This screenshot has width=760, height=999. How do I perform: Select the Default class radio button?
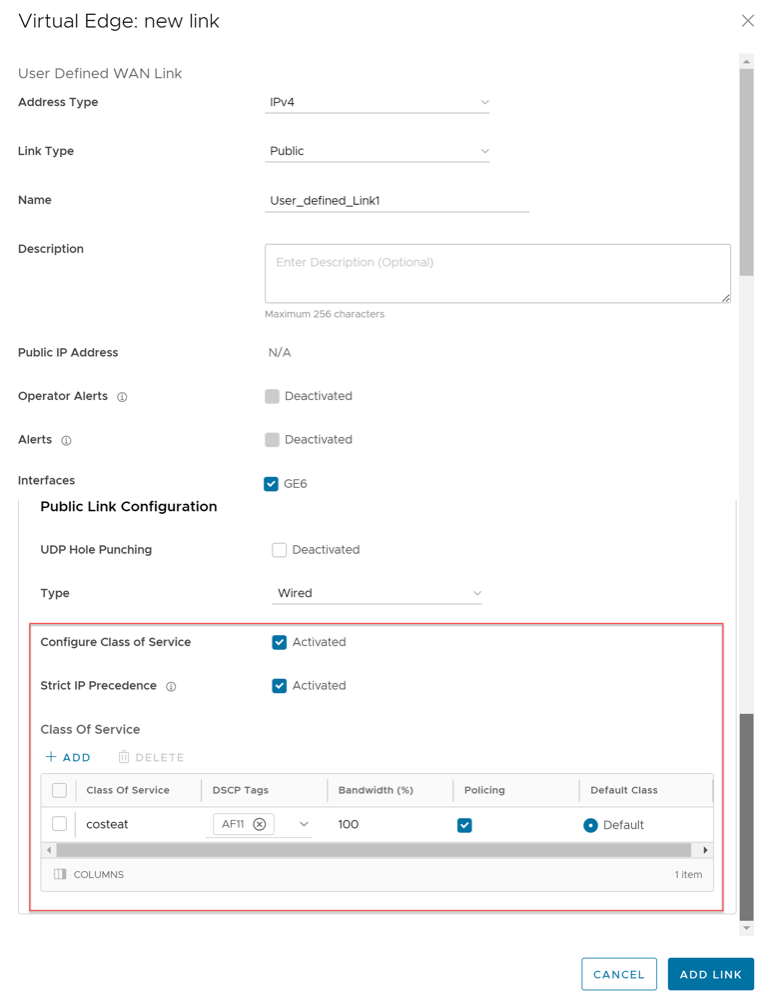click(590, 825)
